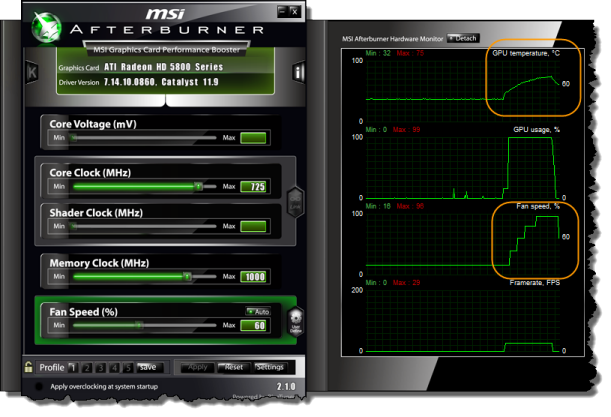
Task: Click the Core Voltage slider track
Action: [x=144, y=138]
